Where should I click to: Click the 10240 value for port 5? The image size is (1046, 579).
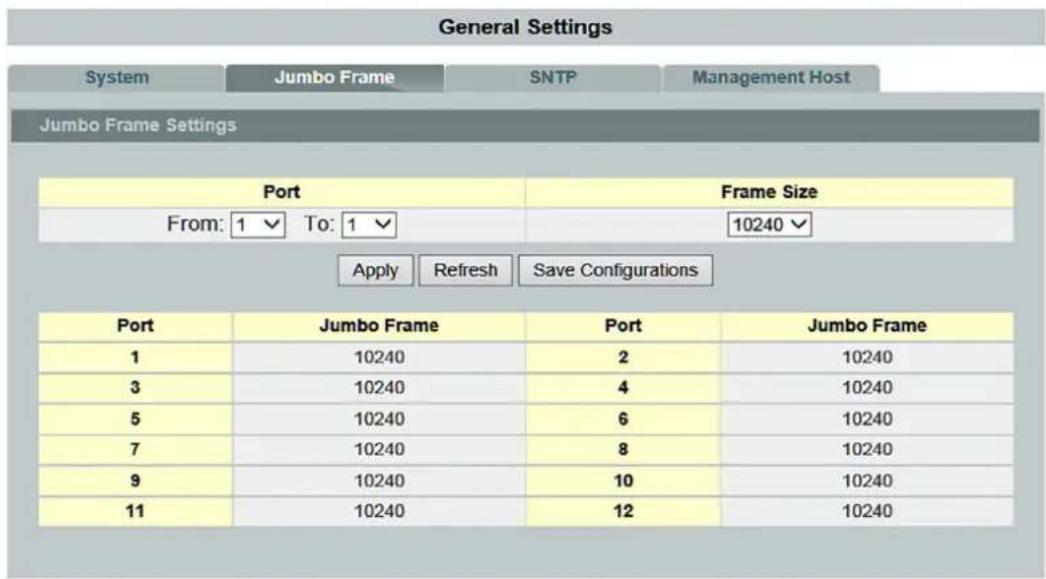coord(380,419)
